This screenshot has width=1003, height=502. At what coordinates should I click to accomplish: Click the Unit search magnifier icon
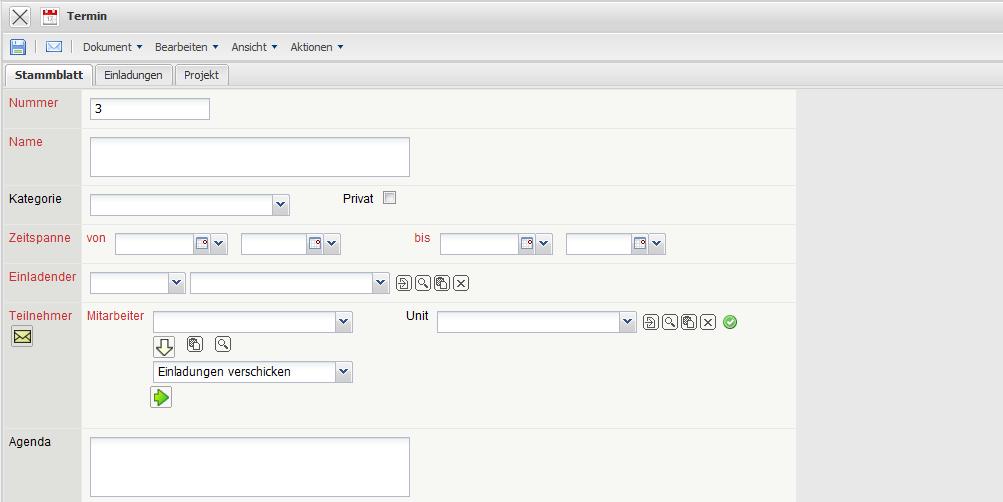tap(670, 322)
